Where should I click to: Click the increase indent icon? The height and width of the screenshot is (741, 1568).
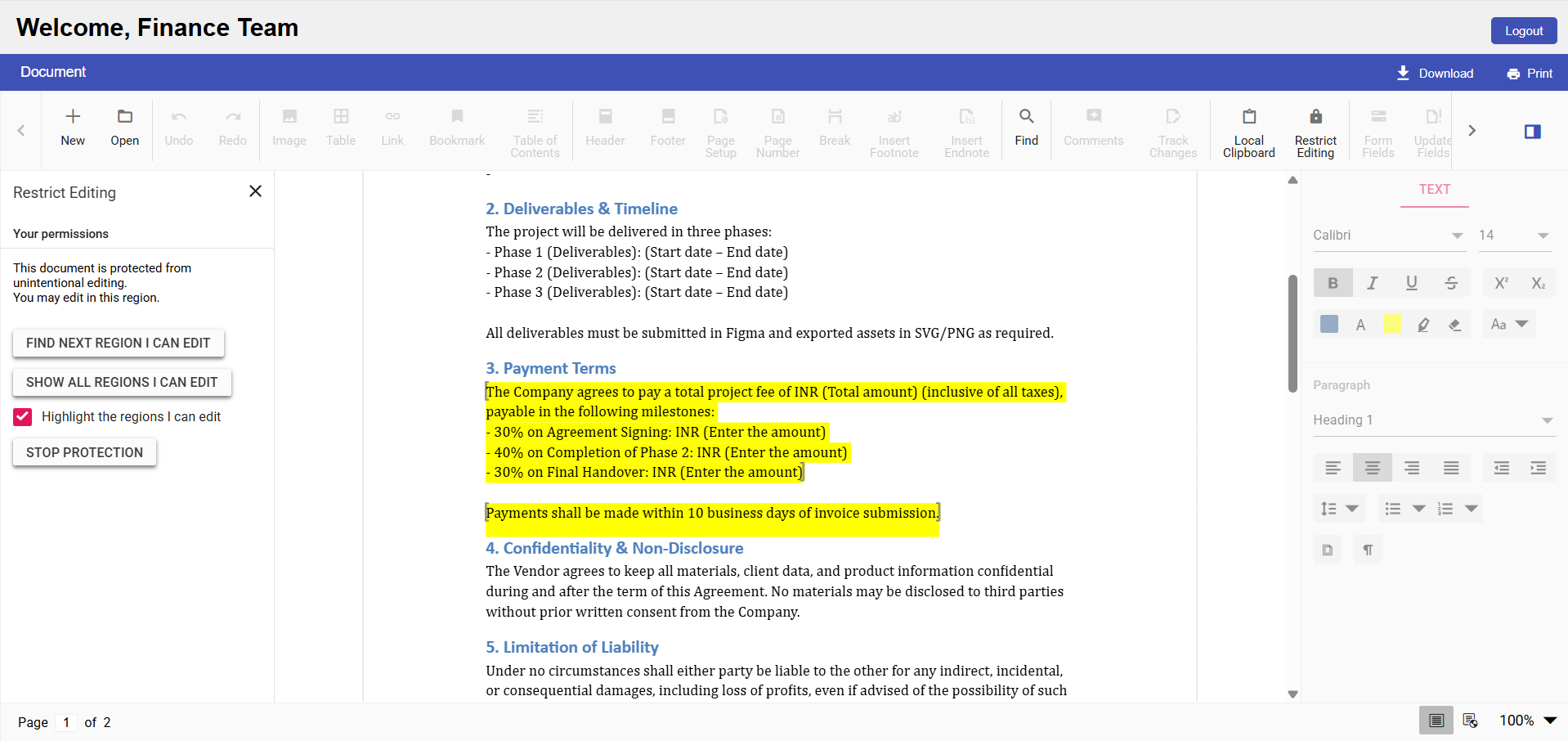point(1539,468)
